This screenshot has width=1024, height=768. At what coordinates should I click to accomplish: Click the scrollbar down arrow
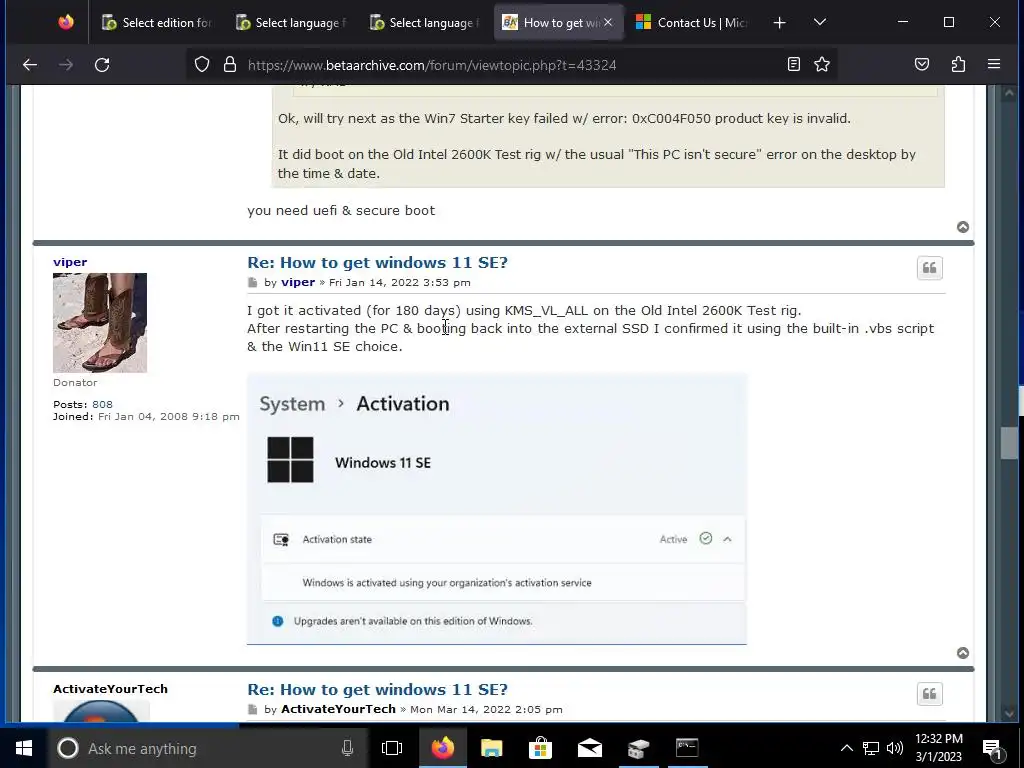[x=1009, y=714]
